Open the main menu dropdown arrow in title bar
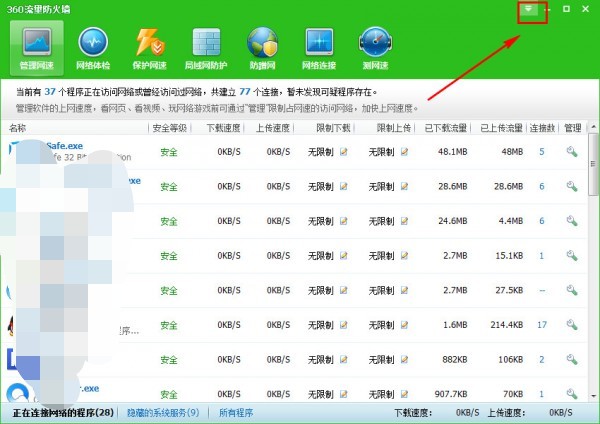This screenshot has width=600, height=424. (528, 9)
